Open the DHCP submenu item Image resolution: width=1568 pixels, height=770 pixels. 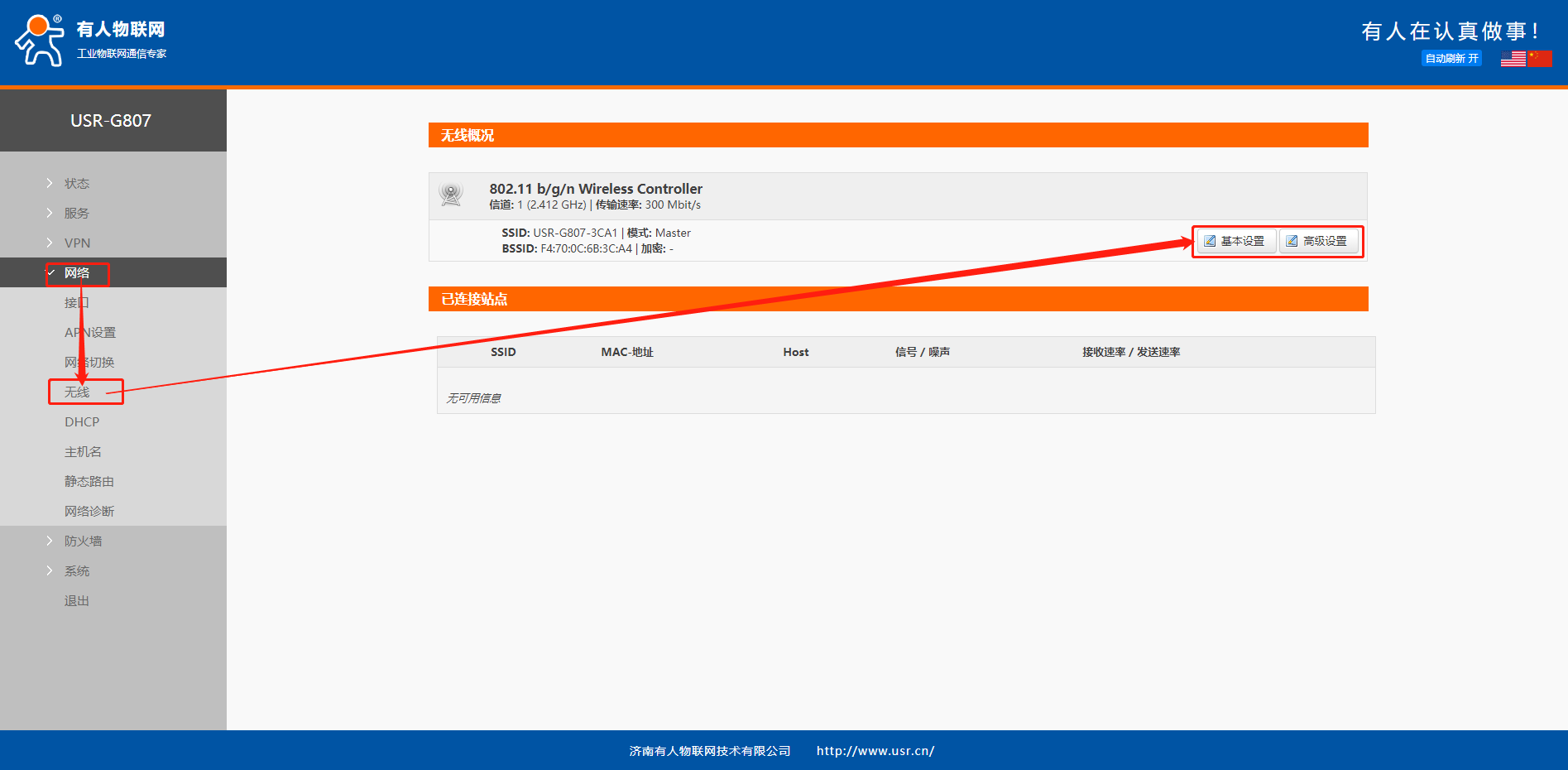coord(82,421)
